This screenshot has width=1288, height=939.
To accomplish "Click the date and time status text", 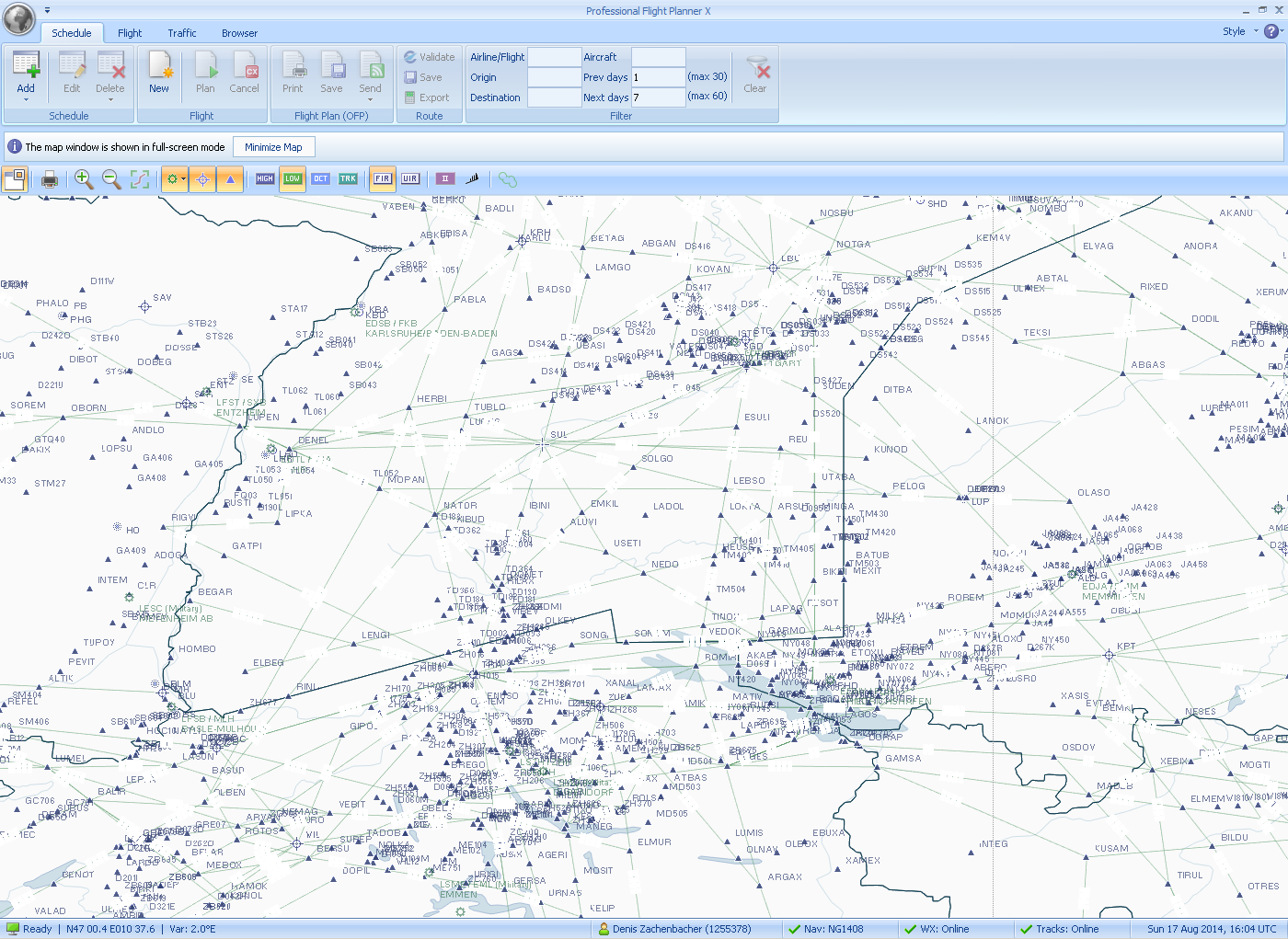I will pos(1212,929).
